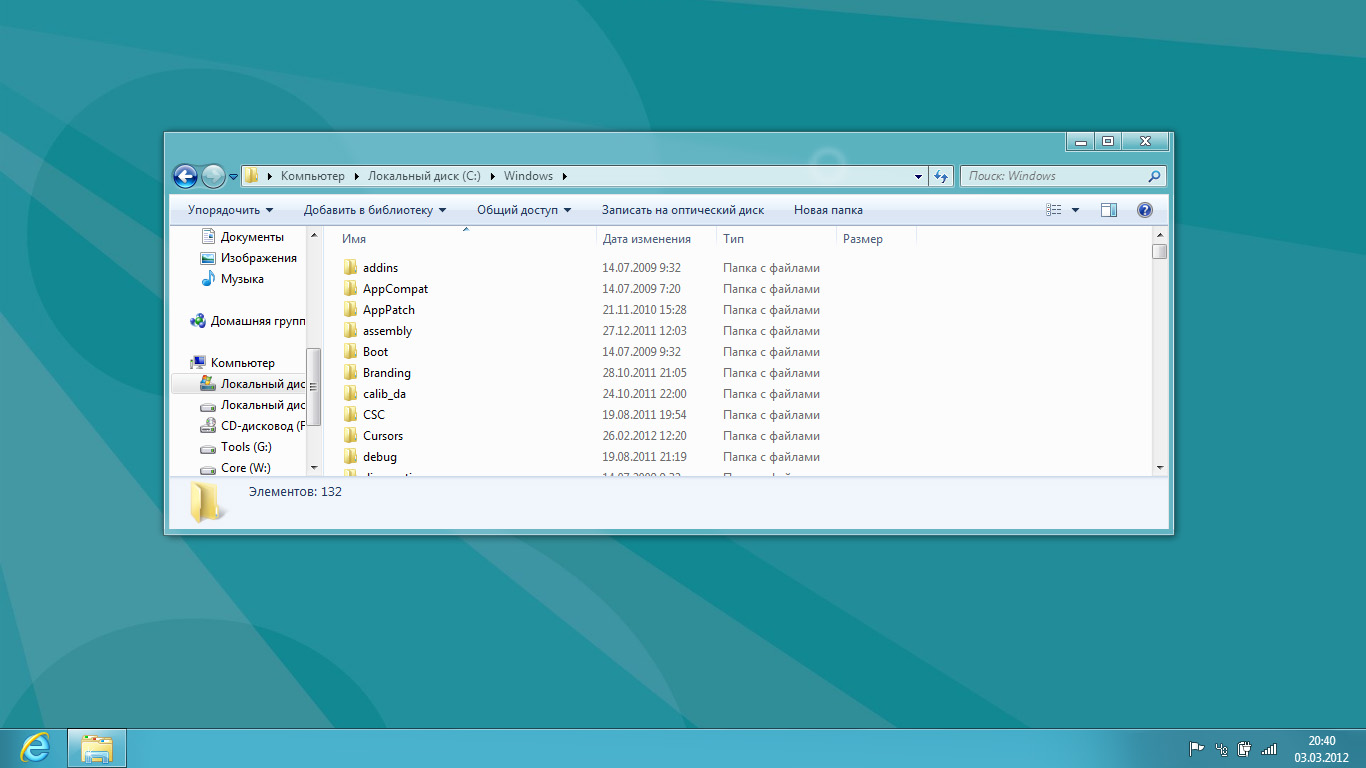Select Документы in the navigation pane
Viewport: 1366px width, 768px height.
click(x=252, y=237)
